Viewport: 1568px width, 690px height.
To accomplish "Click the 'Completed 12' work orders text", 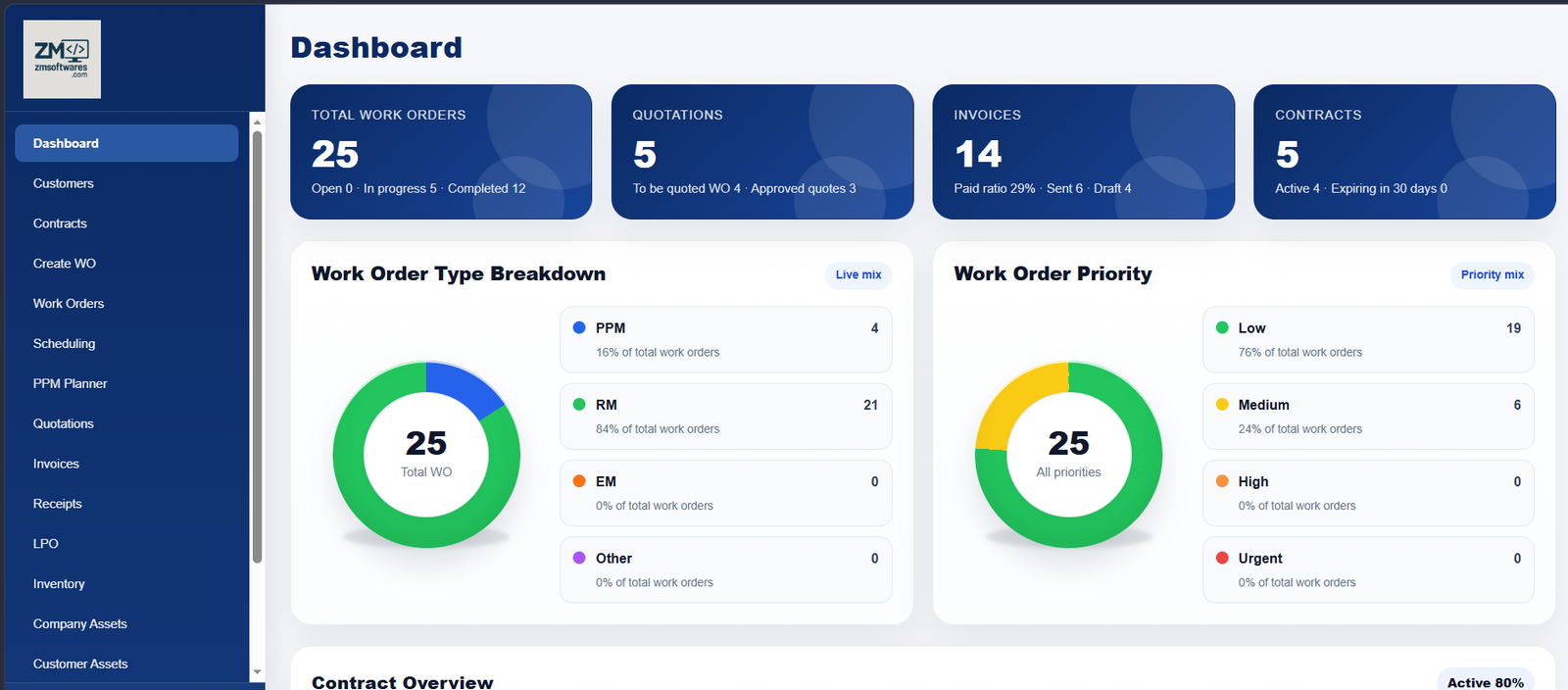I will click(487, 189).
